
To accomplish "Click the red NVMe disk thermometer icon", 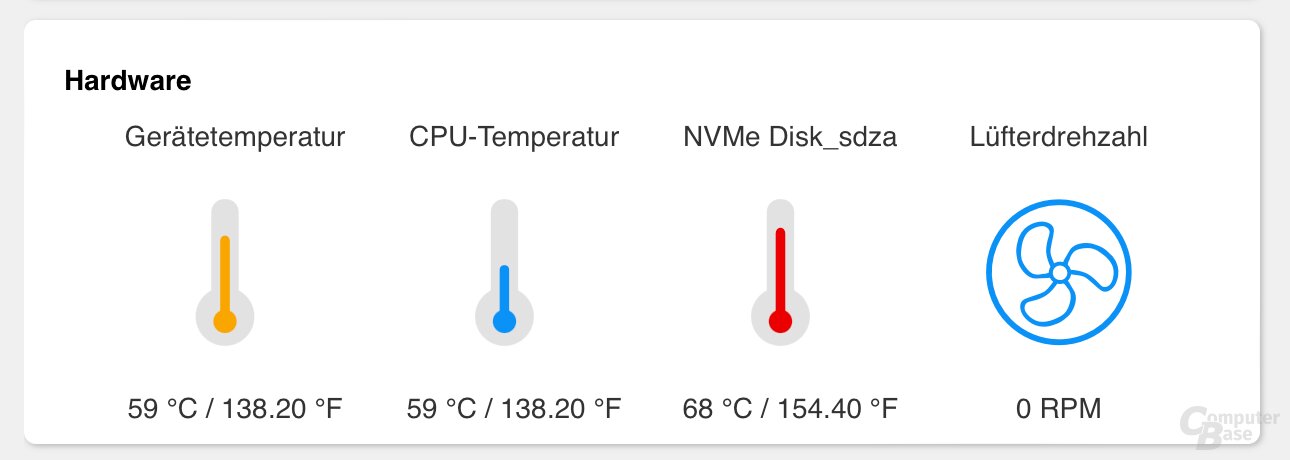I will [780, 273].
